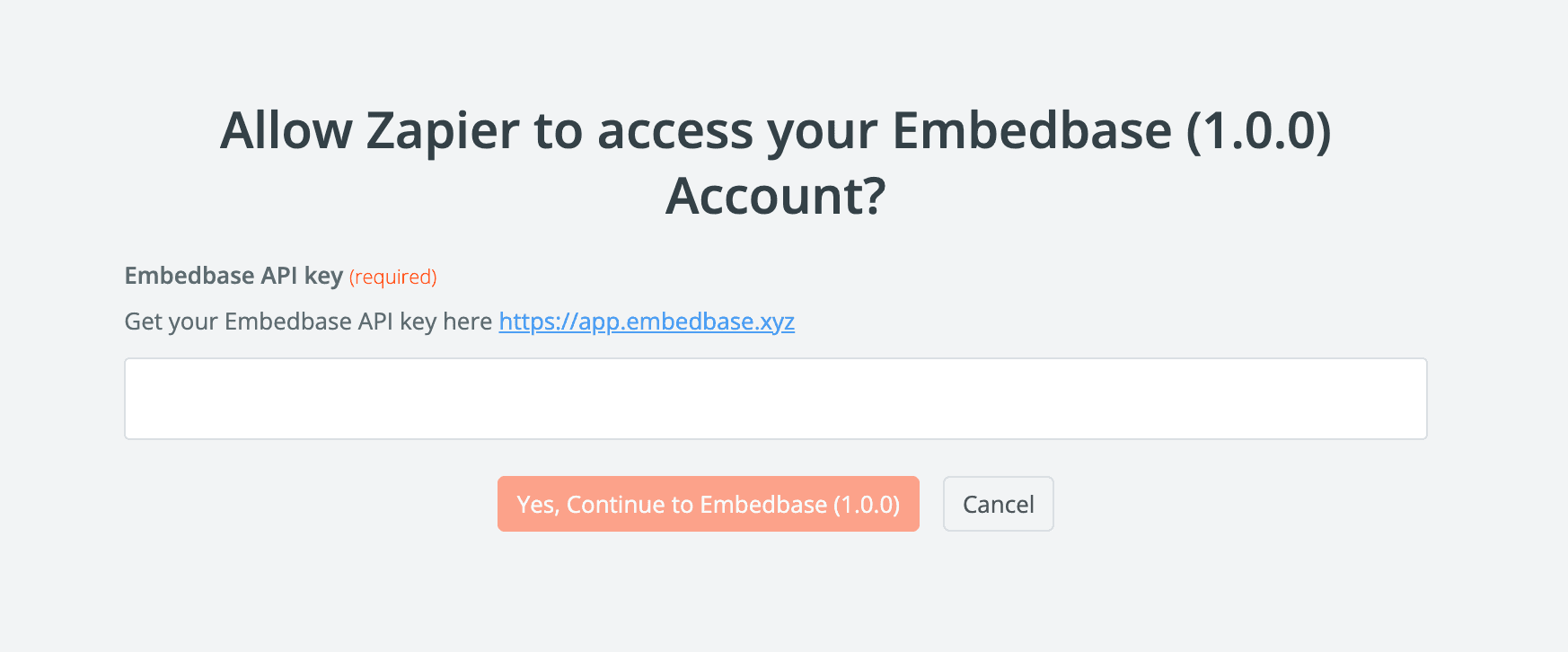
Task: Select the white text box below the help text
Action: click(x=775, y=399)
